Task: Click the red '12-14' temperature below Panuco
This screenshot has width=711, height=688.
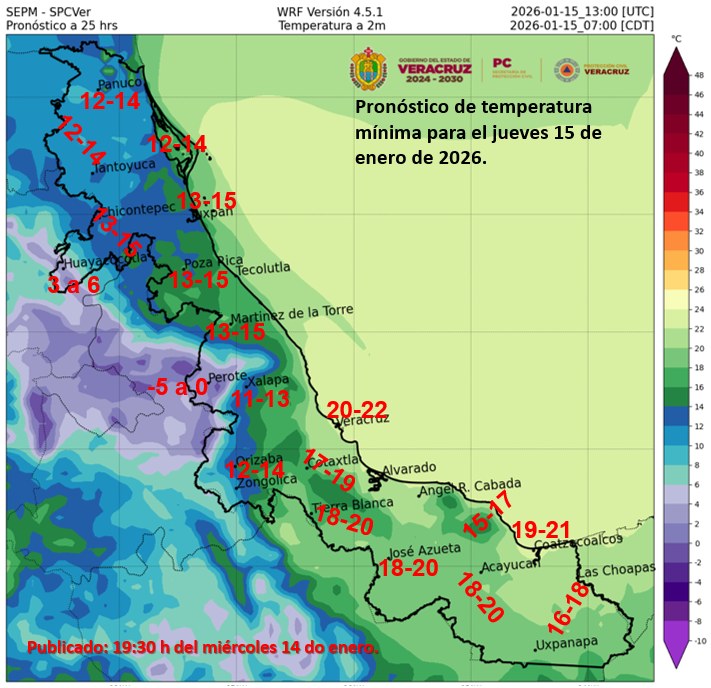Action: (110, 100)
